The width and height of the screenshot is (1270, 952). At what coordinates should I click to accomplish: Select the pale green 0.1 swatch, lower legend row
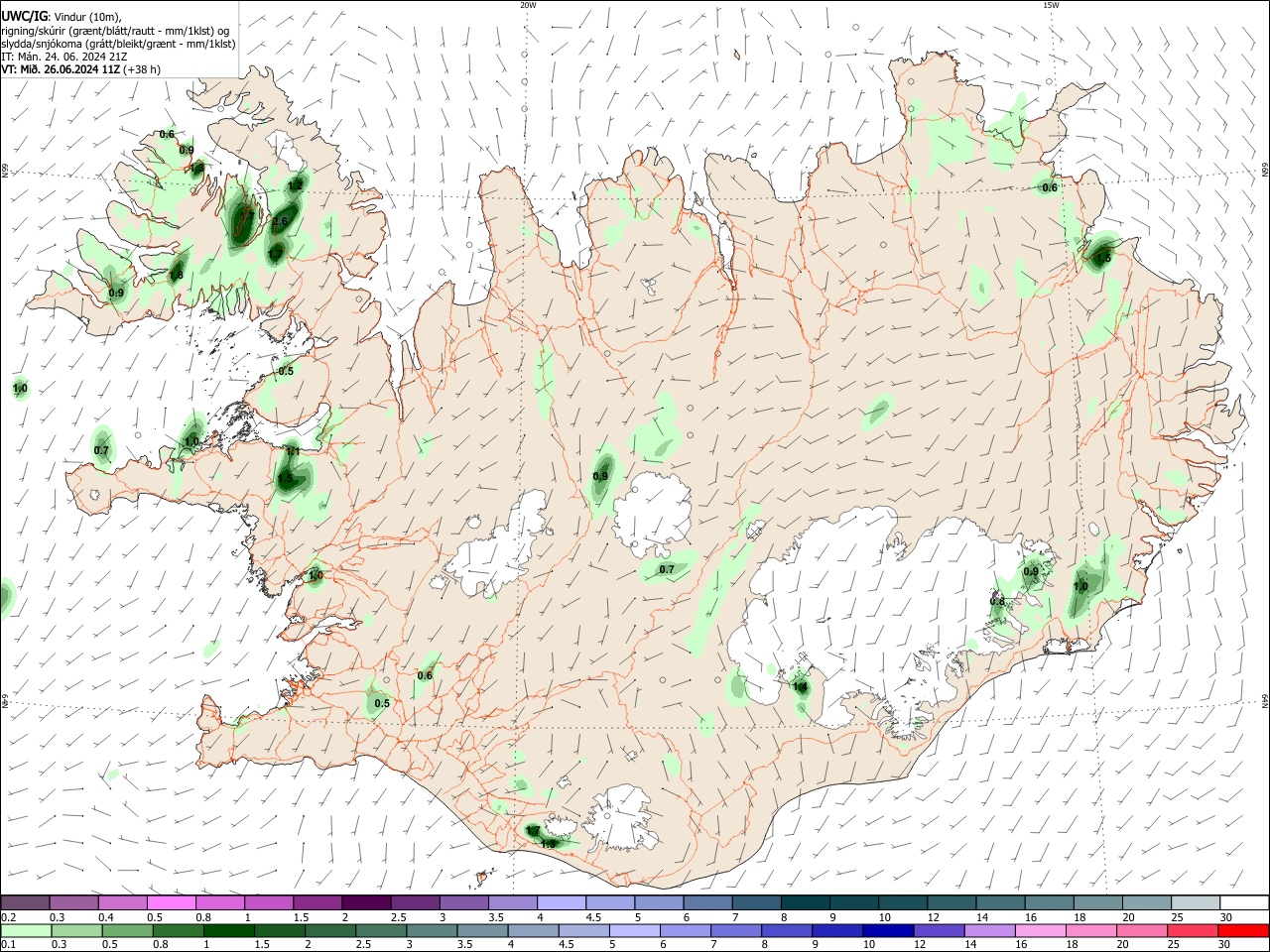(x=26, y=931)
